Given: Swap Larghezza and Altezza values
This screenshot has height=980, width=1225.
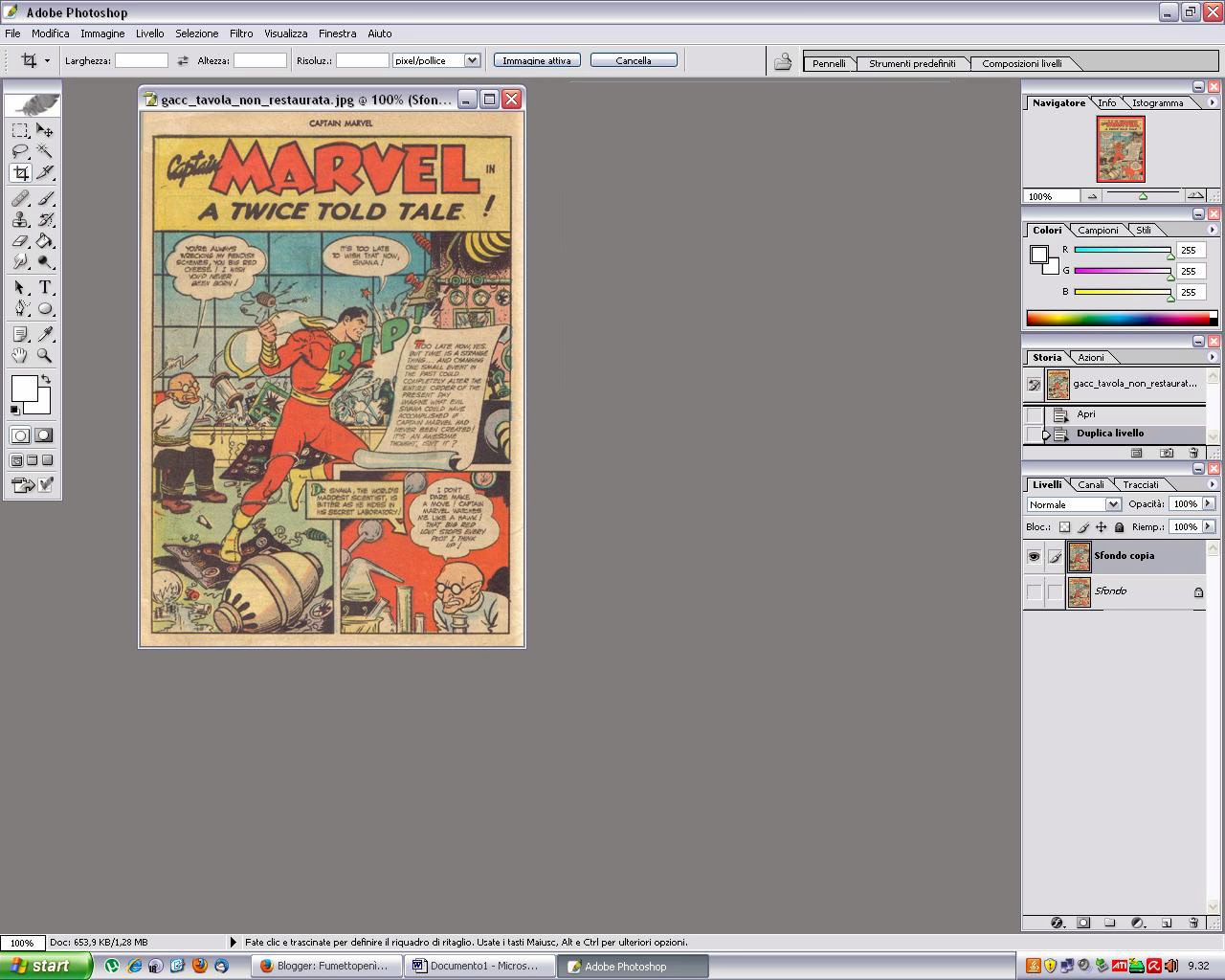Looking at the screenshot, I should coord(183,60).
